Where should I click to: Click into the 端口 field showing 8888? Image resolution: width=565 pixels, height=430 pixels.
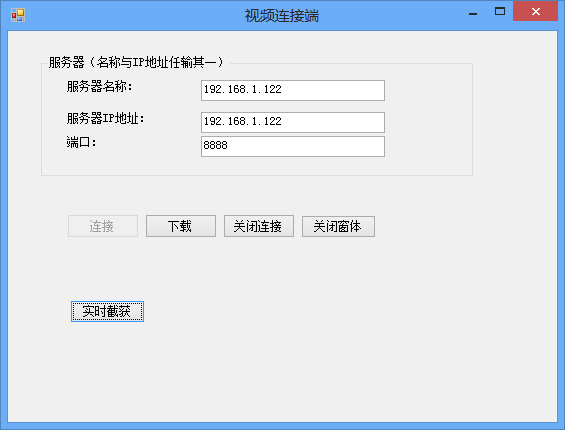(x=293, y=146)
